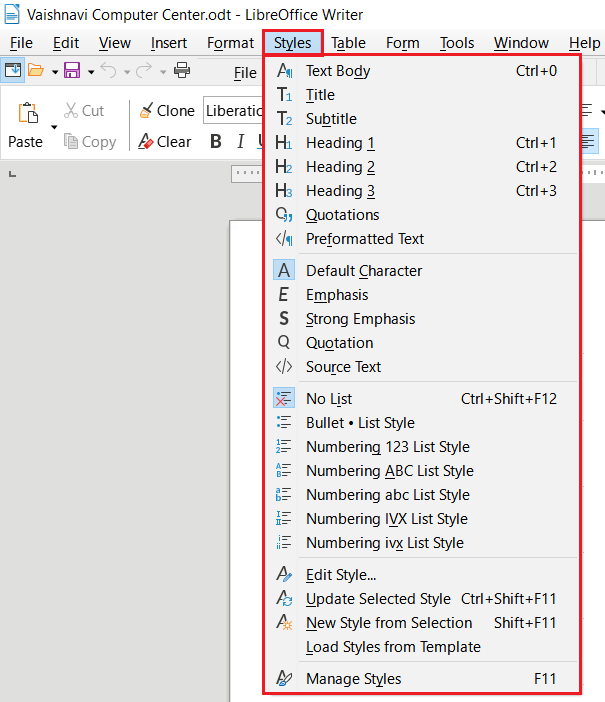The height and width of the screenshot is (702, 605).
Task: Switch to the File tab in notebookbar
Action: [245, 73]
